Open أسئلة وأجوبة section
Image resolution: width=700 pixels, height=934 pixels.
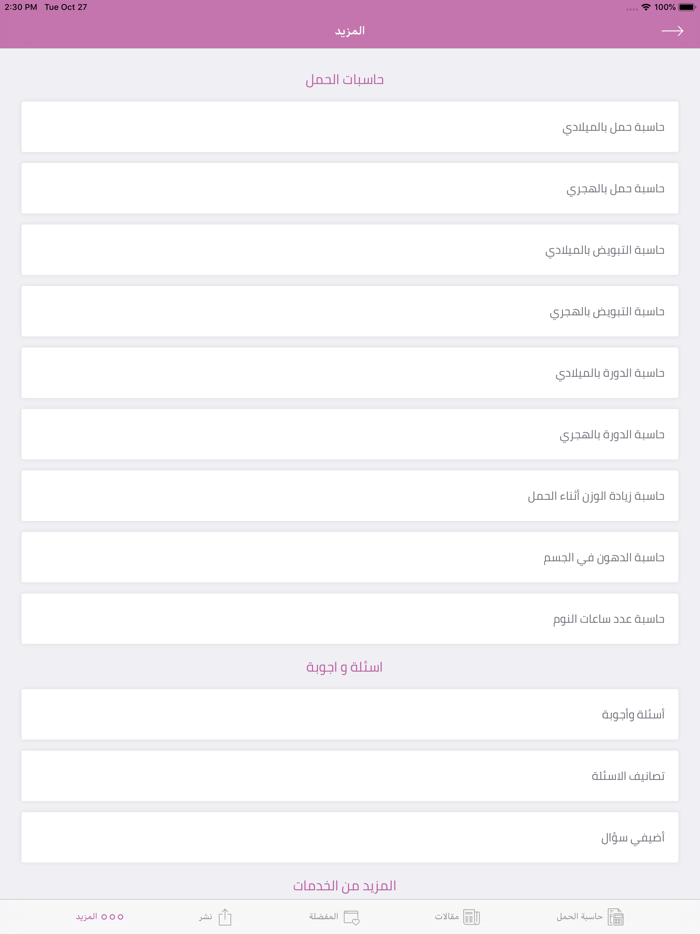coord(350,713)
